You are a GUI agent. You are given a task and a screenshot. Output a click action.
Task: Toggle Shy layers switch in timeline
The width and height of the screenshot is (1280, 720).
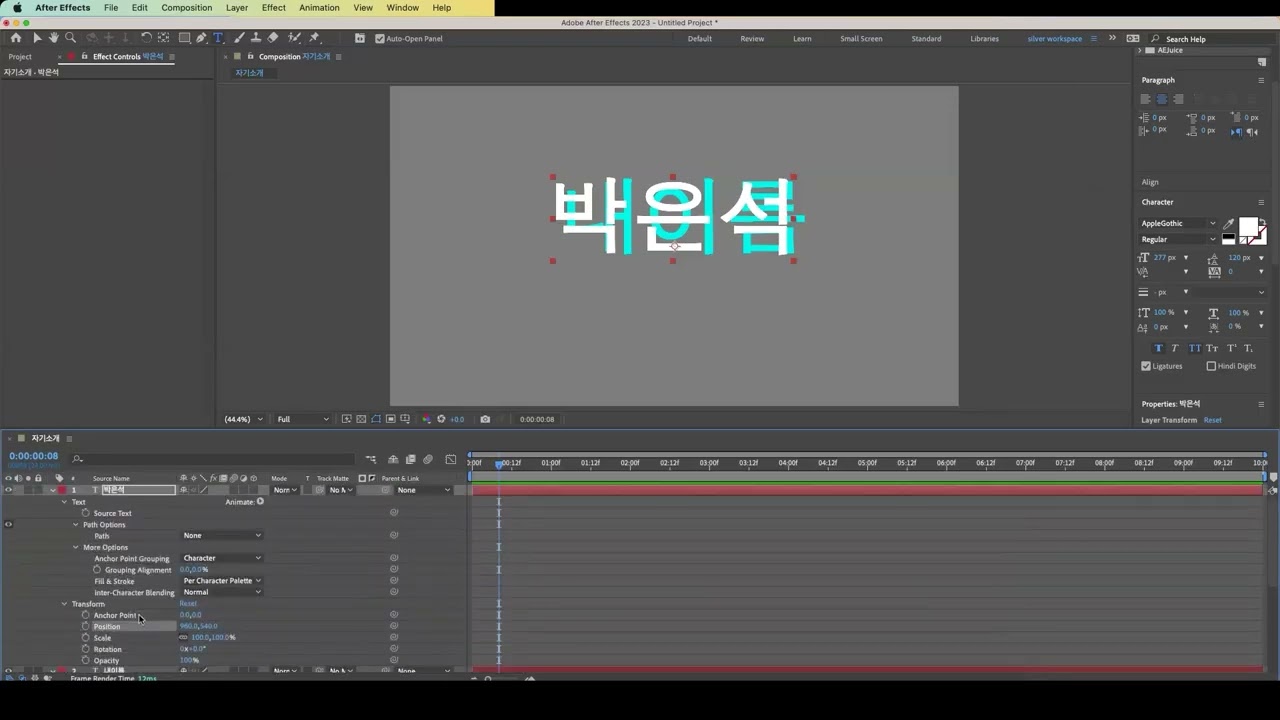393,459
